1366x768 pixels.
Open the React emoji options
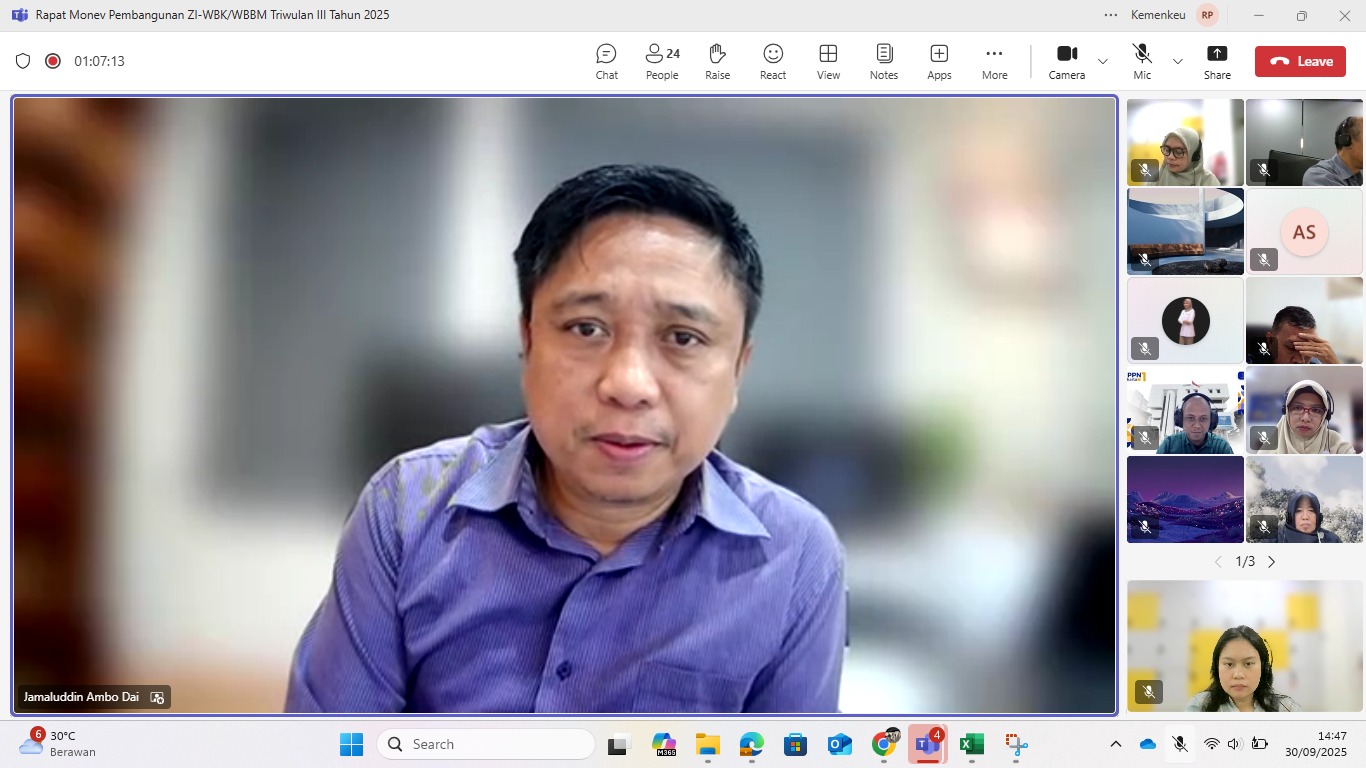[772, 61]
